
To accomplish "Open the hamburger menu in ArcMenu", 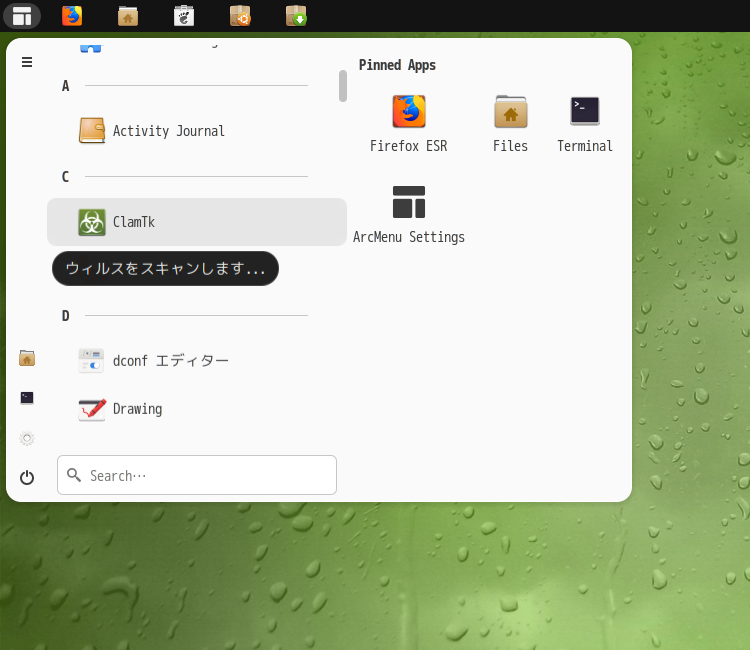I will click(27, 62).
